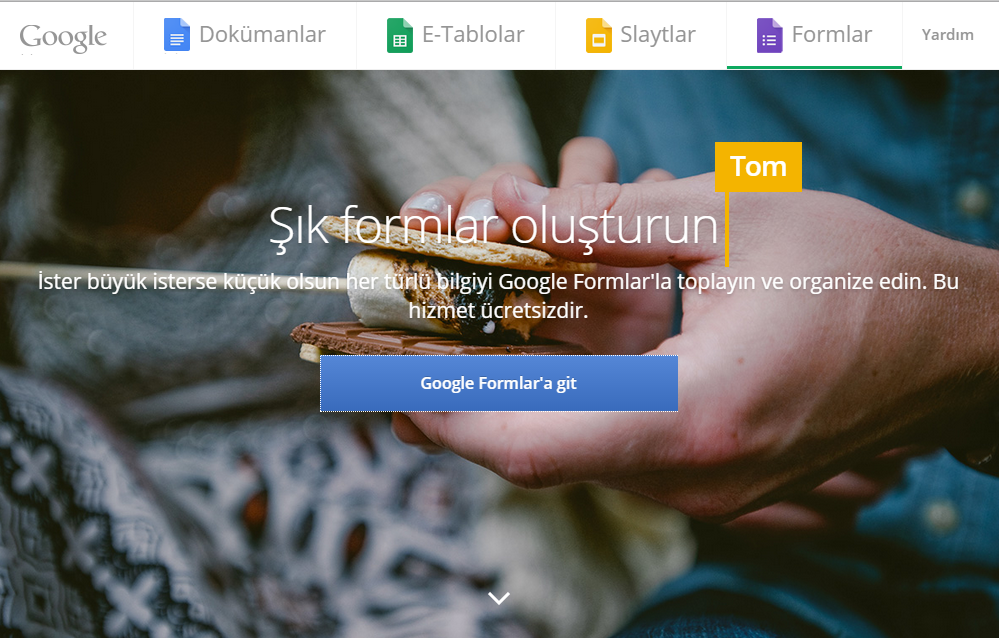Switch to the E-Tablolar tab label
This screenshot has width=999, height=638.
click(x=473, y=34)
